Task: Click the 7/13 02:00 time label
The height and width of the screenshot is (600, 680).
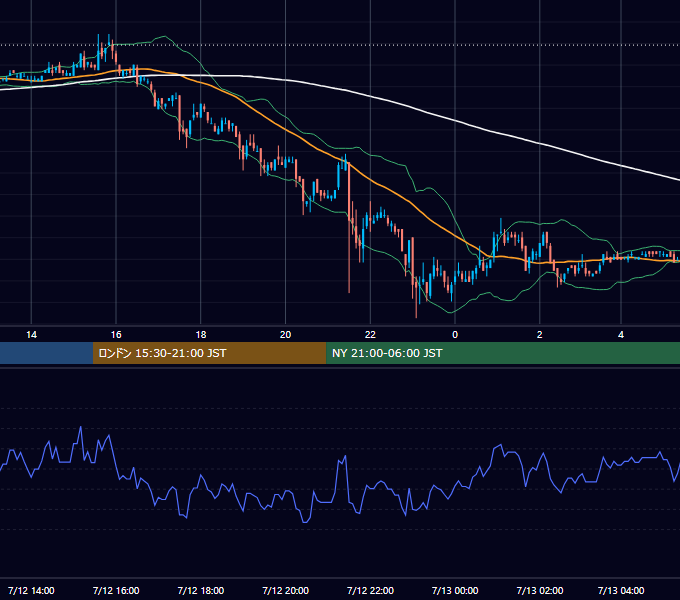Action: [539, 590]
